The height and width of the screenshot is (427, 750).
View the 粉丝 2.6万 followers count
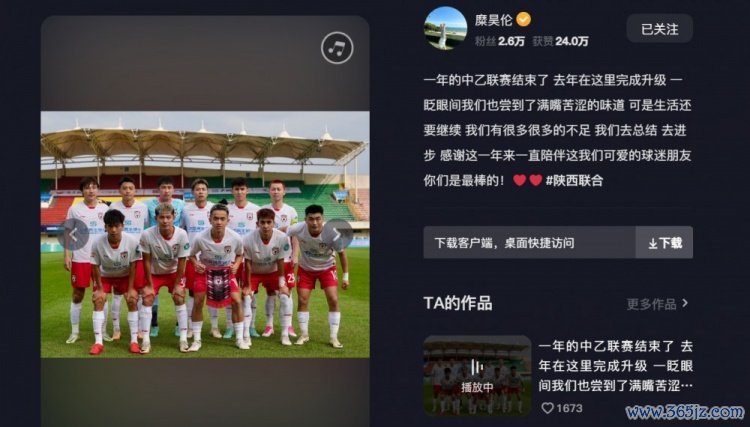click(x=499, y=42)
